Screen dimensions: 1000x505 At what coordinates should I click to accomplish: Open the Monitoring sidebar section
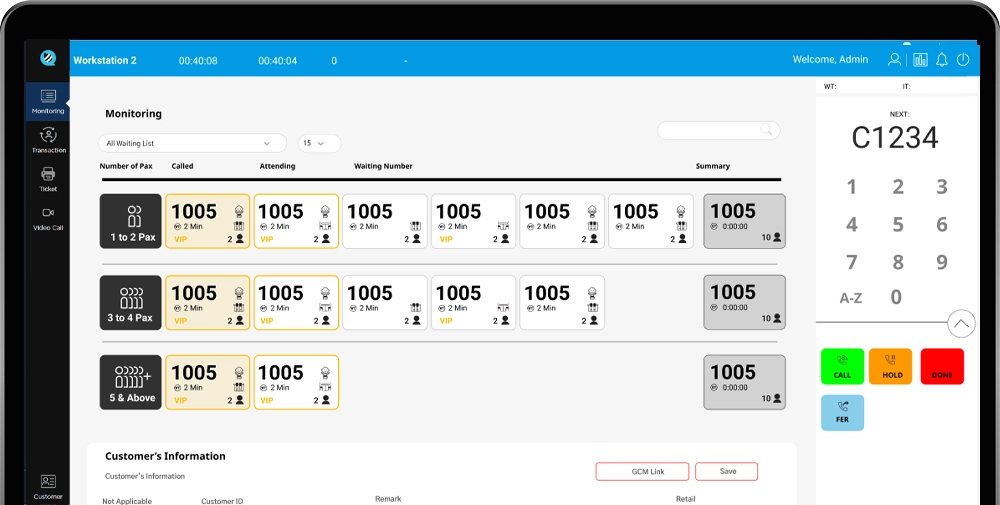click(48, 101)
